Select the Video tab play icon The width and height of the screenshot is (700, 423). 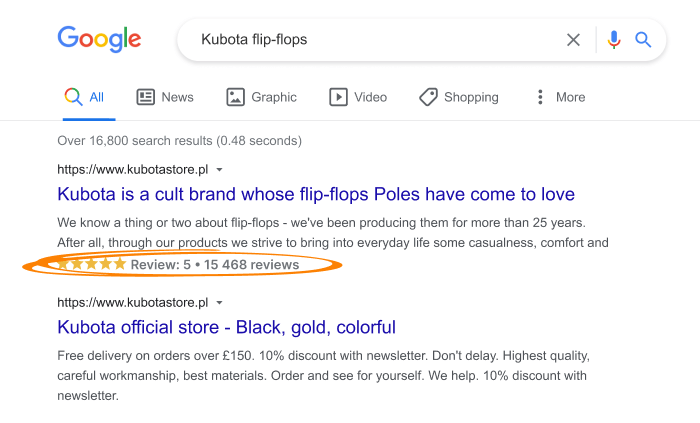click(338, 97)
